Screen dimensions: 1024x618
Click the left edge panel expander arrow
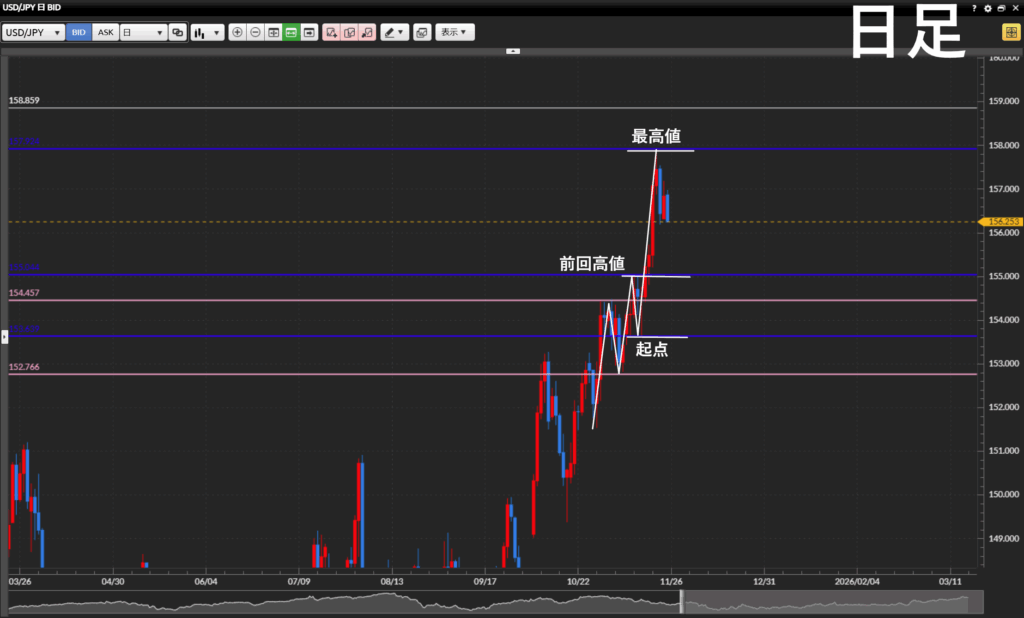tap(4, 336)
